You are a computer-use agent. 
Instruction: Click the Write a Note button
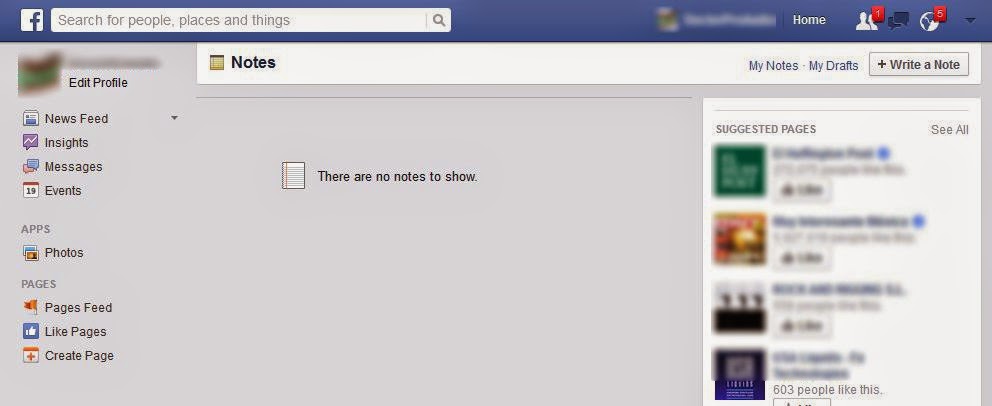919,65
